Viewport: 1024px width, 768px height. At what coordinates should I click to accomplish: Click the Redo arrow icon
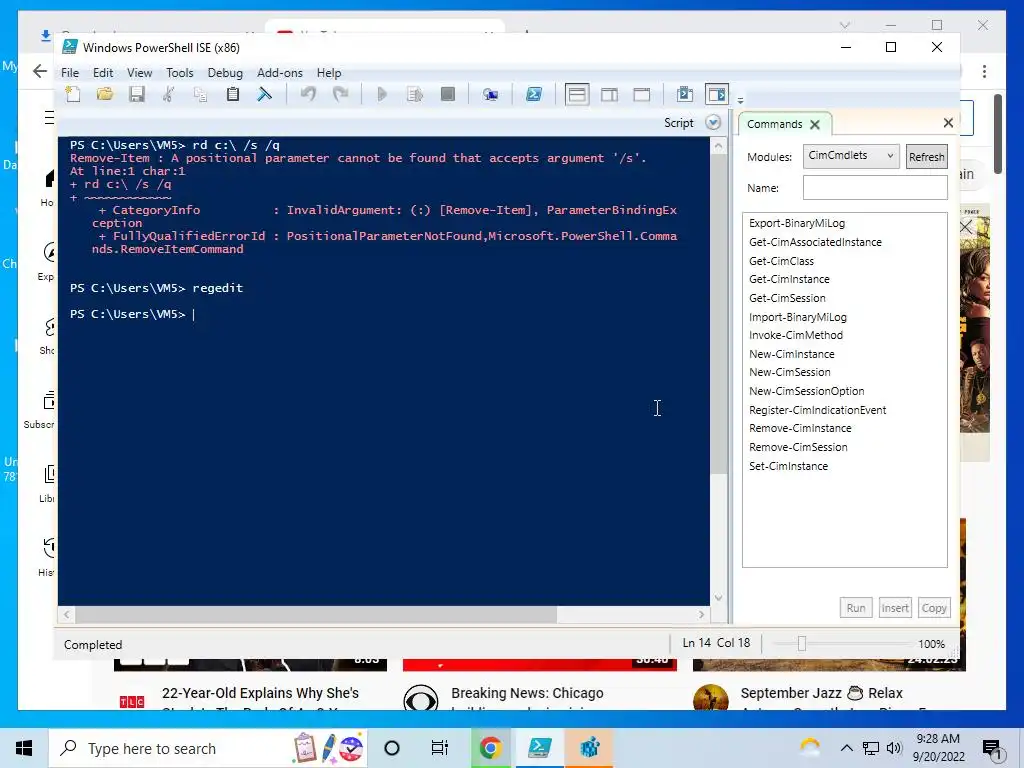tap(340, 94)
